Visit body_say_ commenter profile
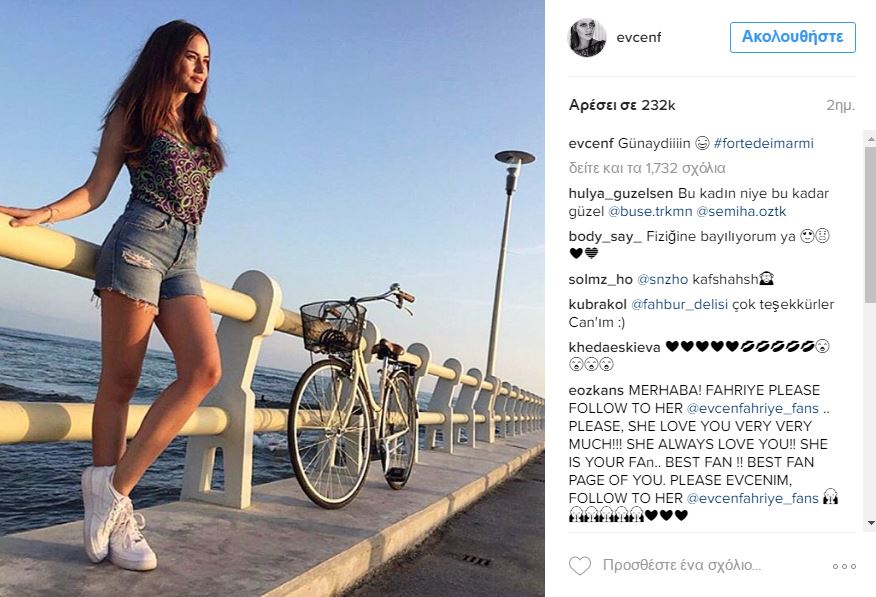Screen dimensions: 876x597 [605, 237]
